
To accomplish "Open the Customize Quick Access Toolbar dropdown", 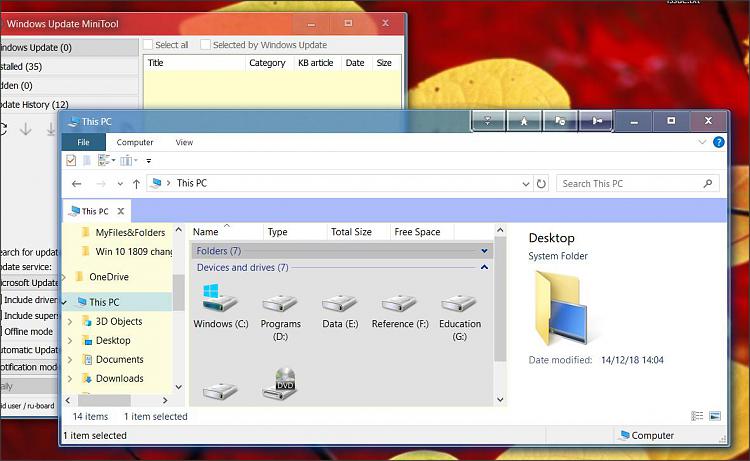I will pyautogui.click(x=149, y=161).
